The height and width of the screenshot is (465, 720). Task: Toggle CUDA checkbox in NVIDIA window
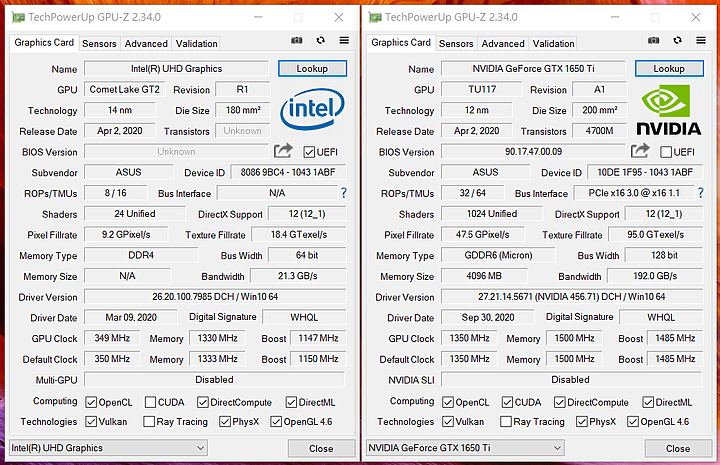click(x=507, y=402)
